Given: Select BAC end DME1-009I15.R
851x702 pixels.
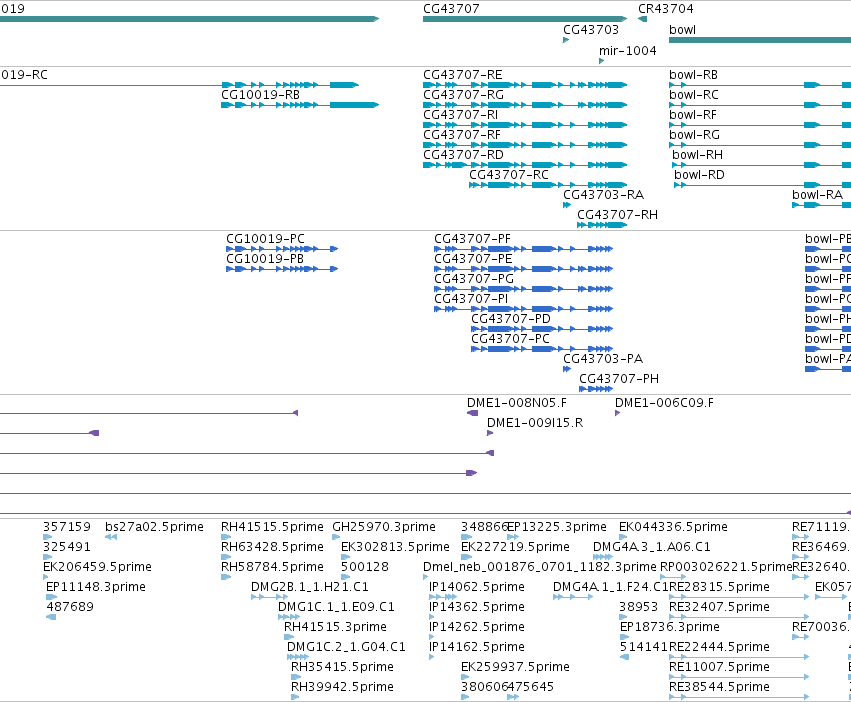Looking at the screenshot, I should tap(535, 423).
